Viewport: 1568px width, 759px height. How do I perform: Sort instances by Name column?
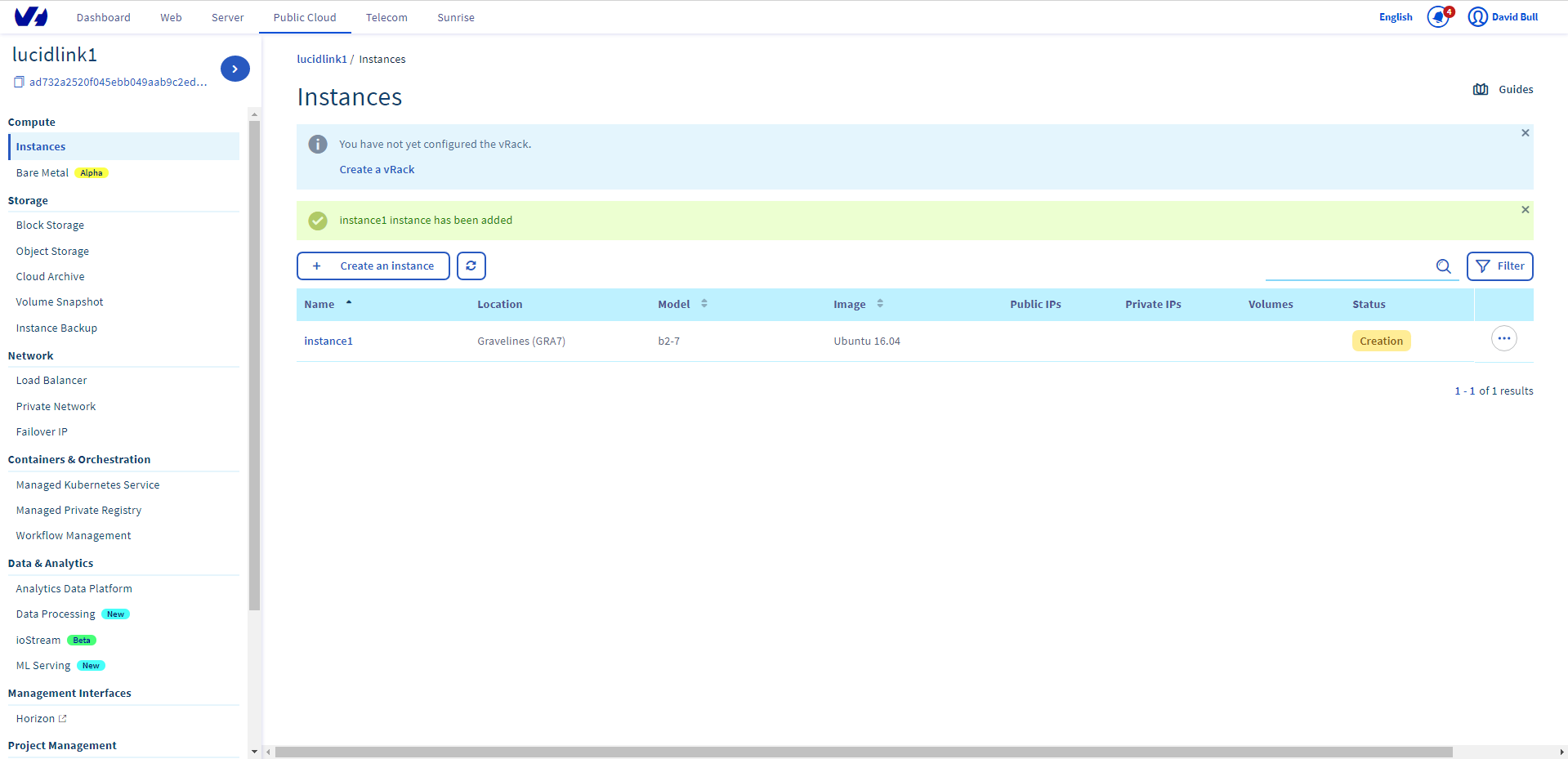[328, 304]
